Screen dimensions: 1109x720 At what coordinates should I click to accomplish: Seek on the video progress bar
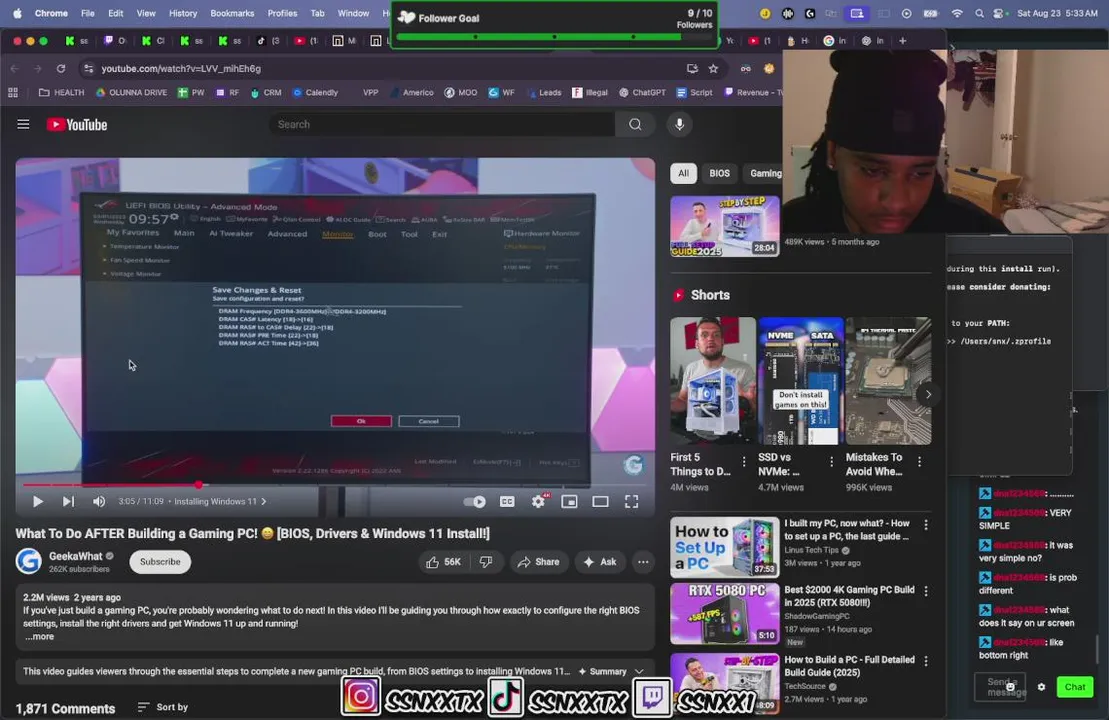pos(335,485)
